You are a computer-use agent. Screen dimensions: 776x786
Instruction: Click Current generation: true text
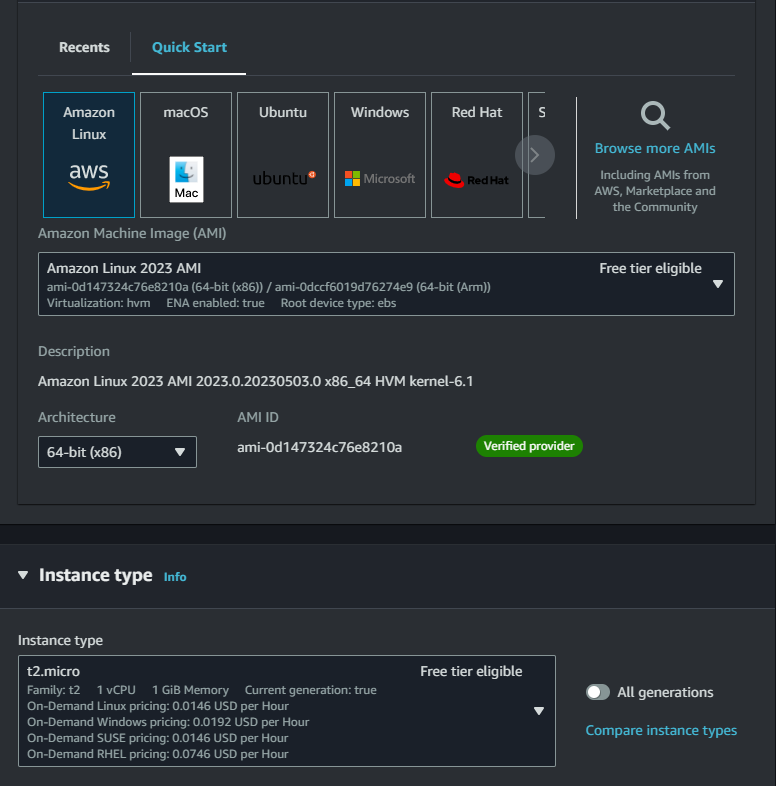point(311,690)
